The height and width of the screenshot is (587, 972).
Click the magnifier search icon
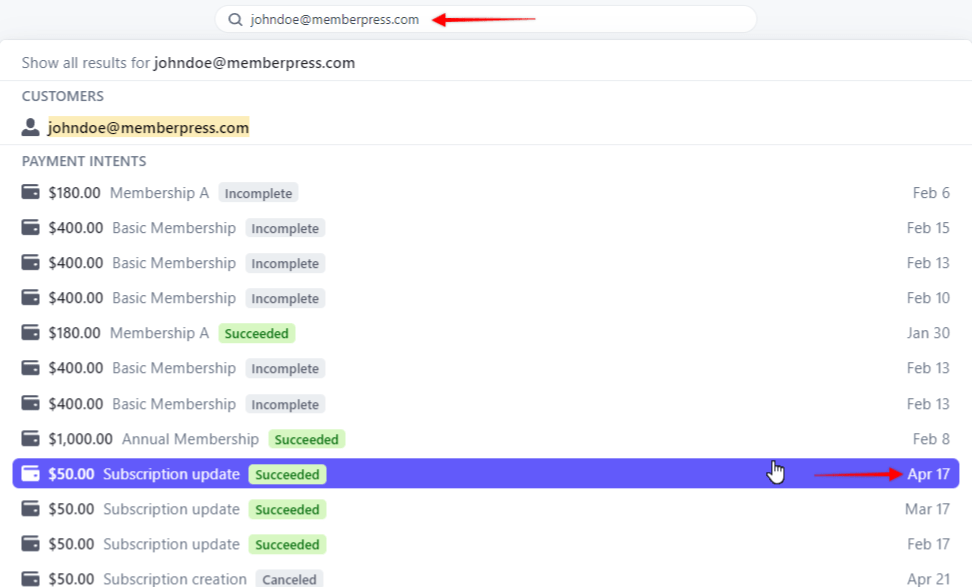(235, 20)
